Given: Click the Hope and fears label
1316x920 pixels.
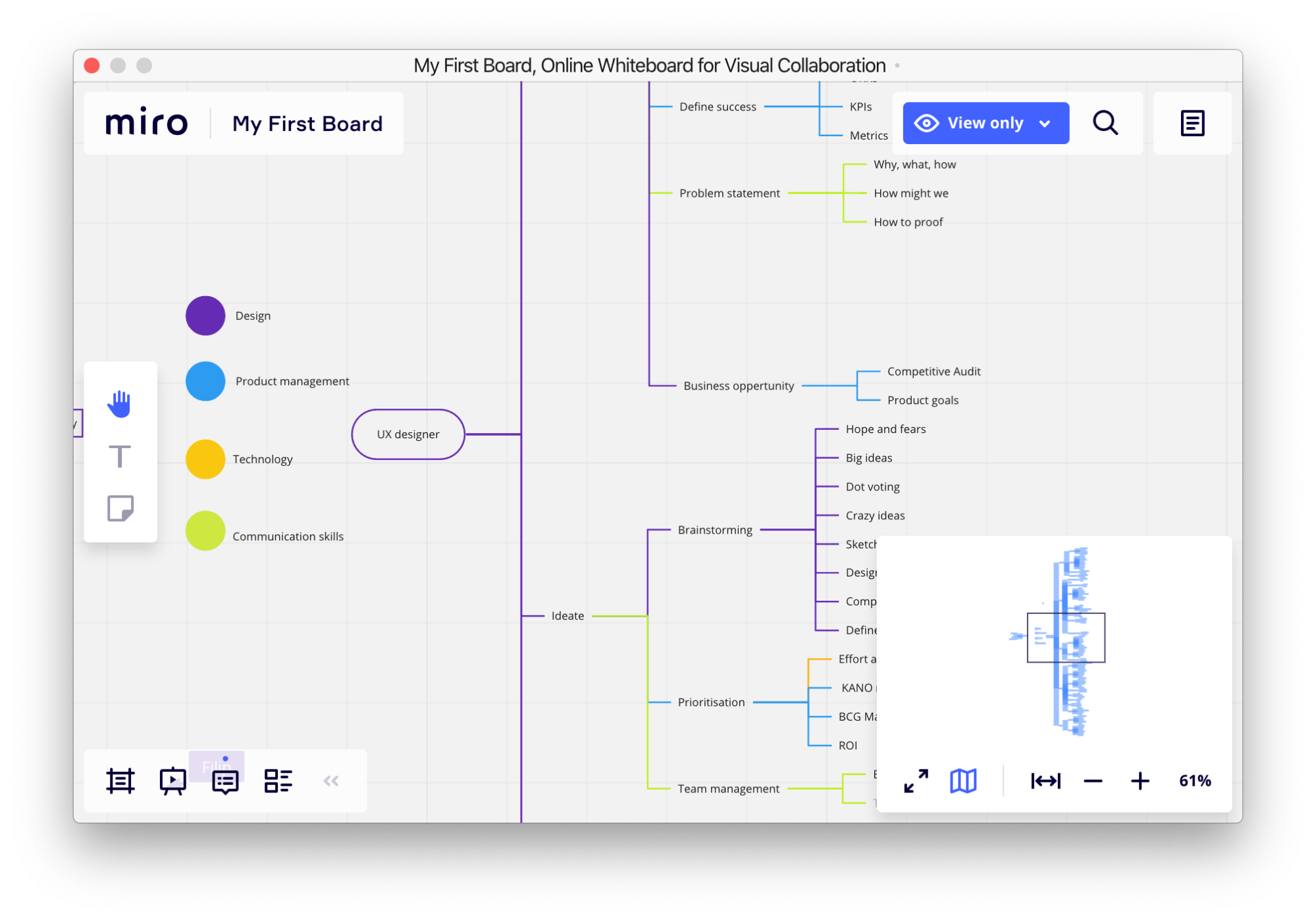Looking at the screenshot, I should [885, 429].
